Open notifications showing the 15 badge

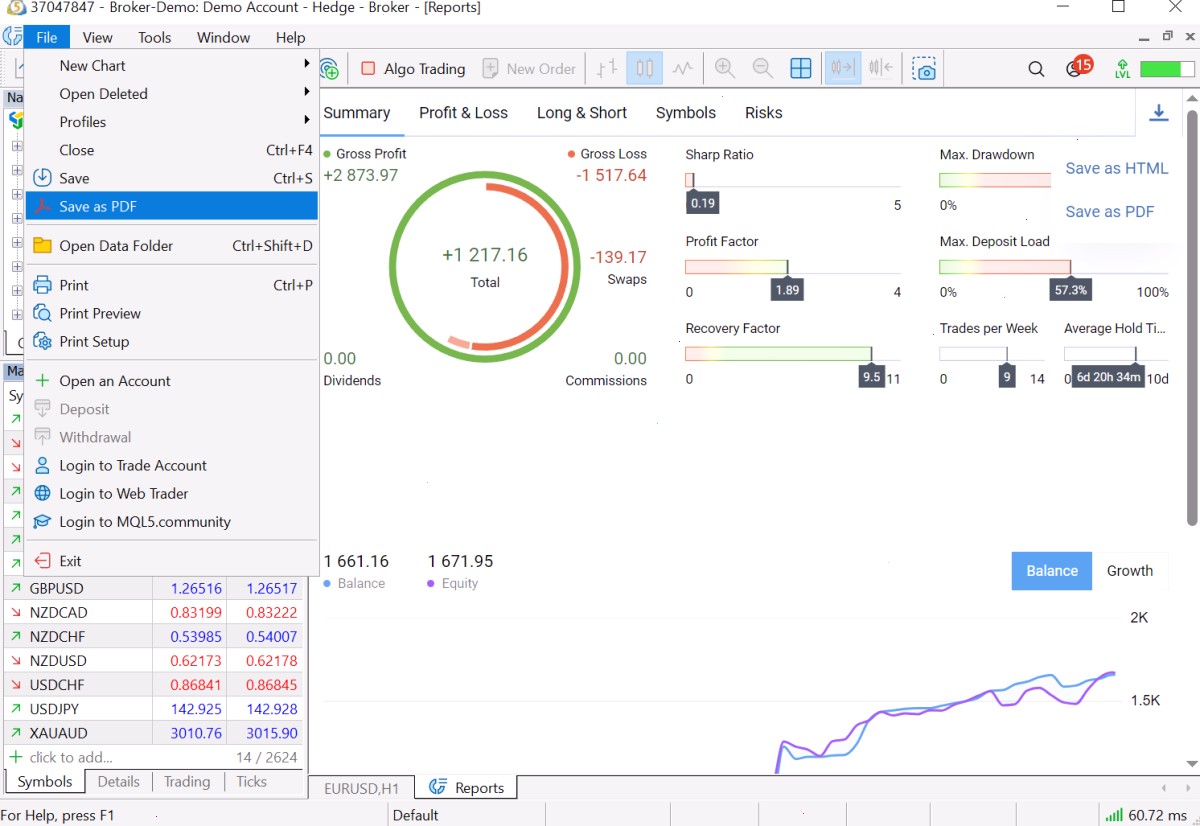(1078, 67)
